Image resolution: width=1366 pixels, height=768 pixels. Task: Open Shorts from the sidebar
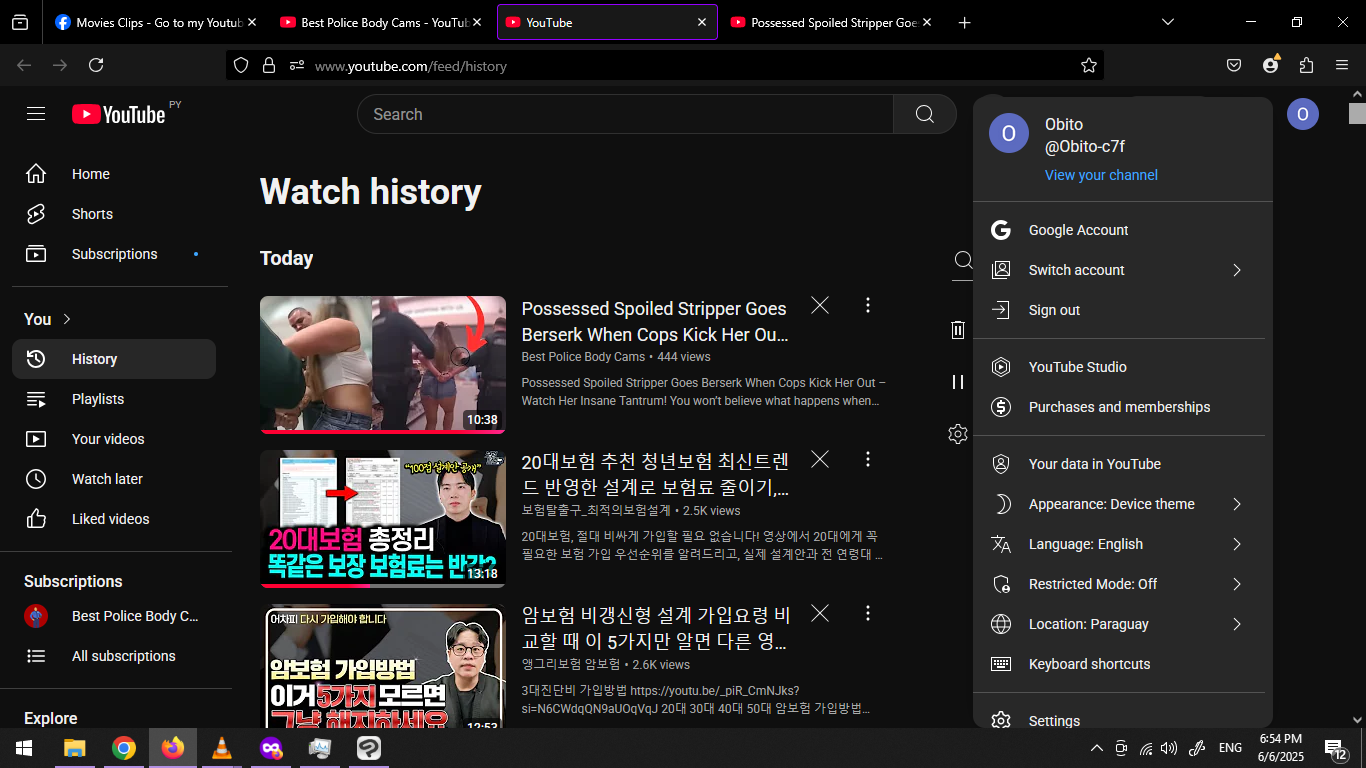tap(114, 214)
